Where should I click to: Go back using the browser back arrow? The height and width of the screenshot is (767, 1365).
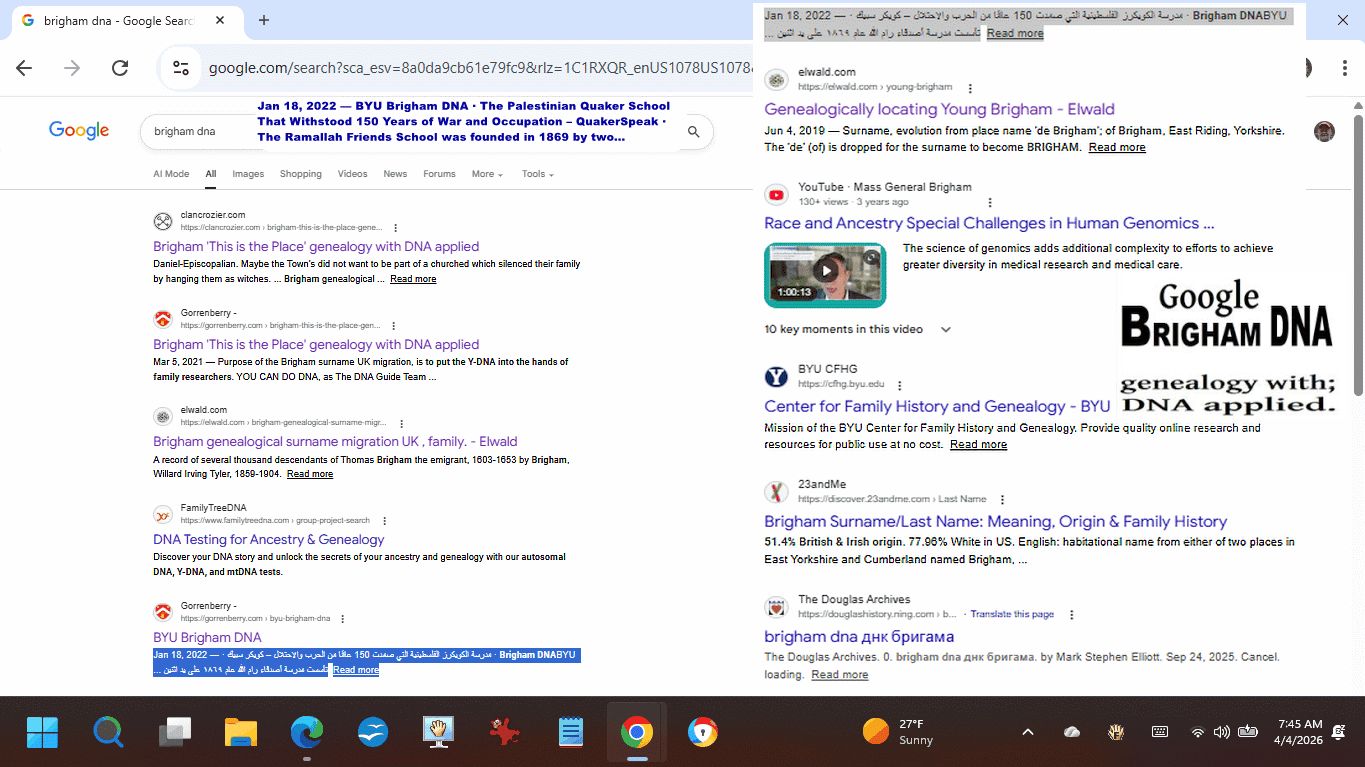pos(24,68)
